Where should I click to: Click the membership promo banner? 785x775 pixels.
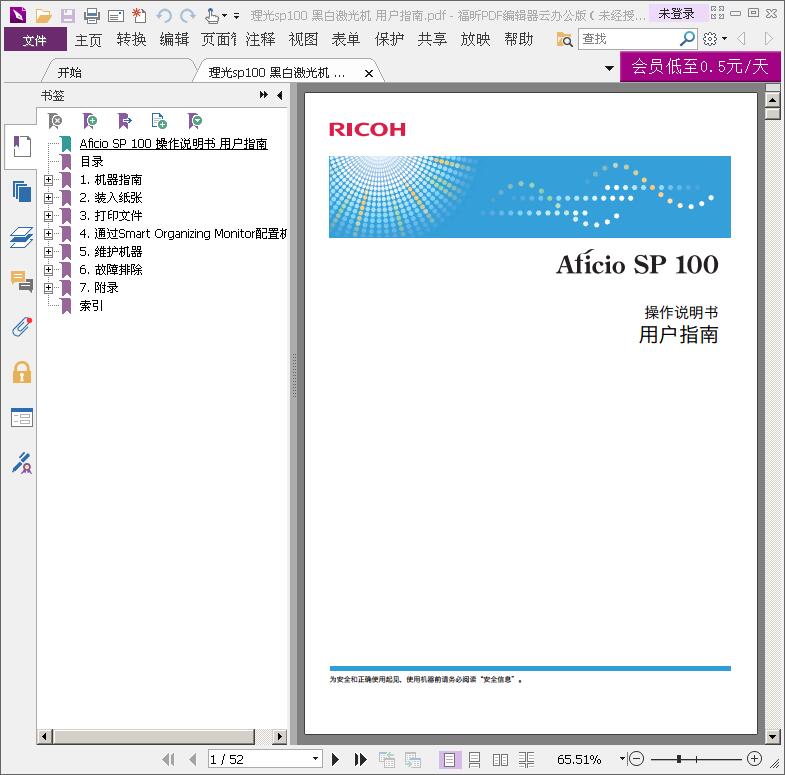tap(699, 67)
